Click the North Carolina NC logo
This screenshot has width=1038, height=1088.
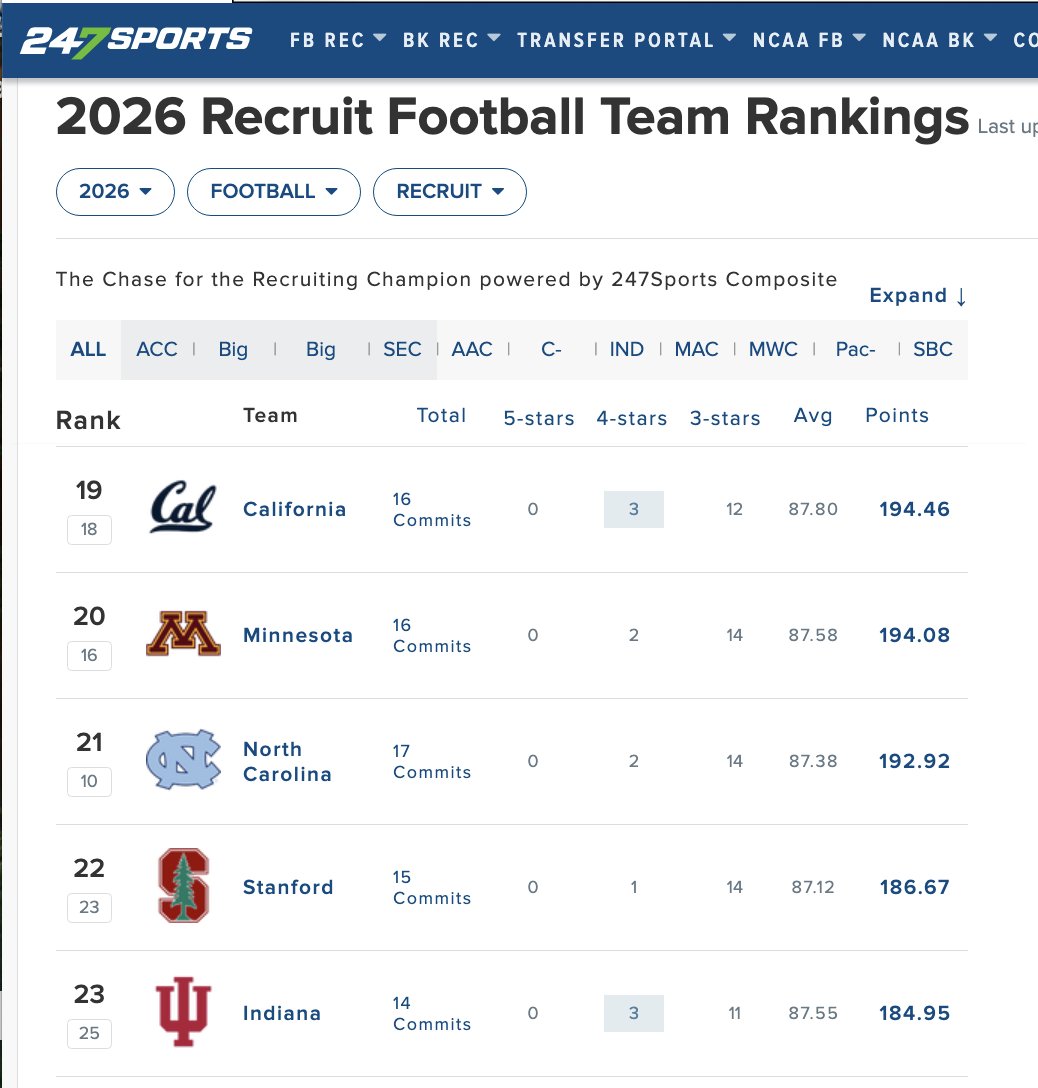(x=183, y=760)
